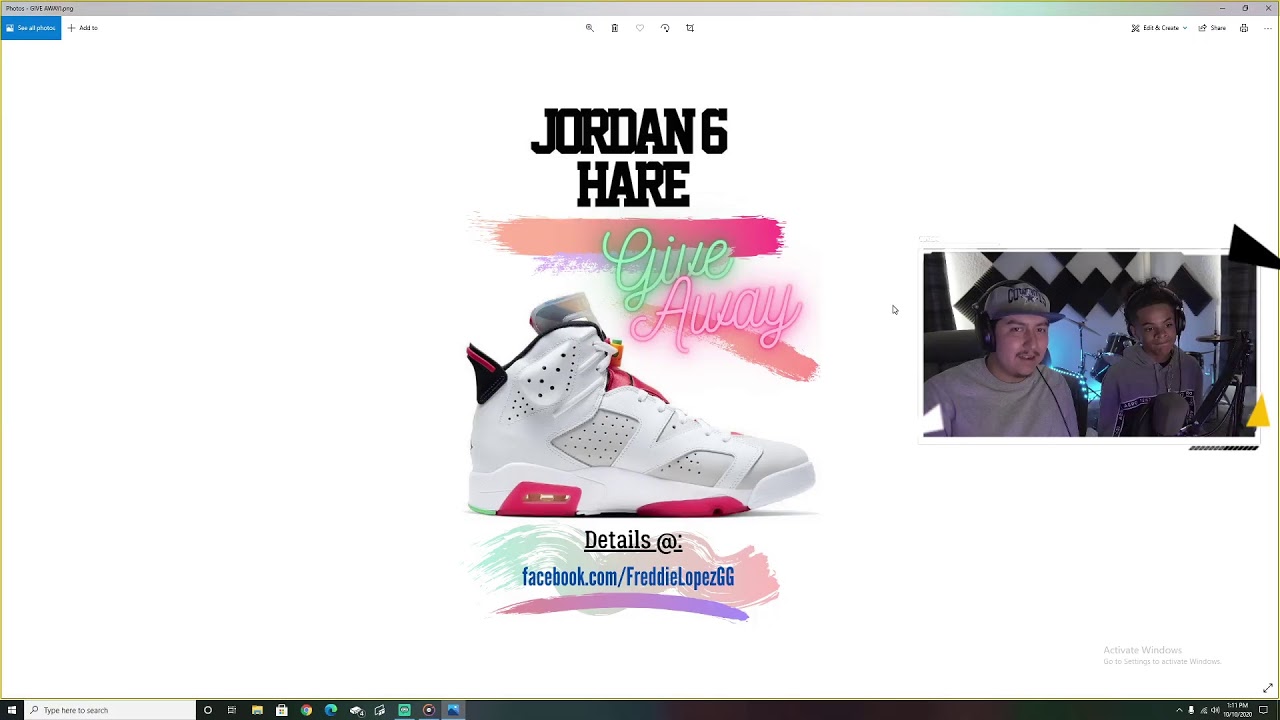Open the Windows Start menu
1280x720 pixels.
12,710
